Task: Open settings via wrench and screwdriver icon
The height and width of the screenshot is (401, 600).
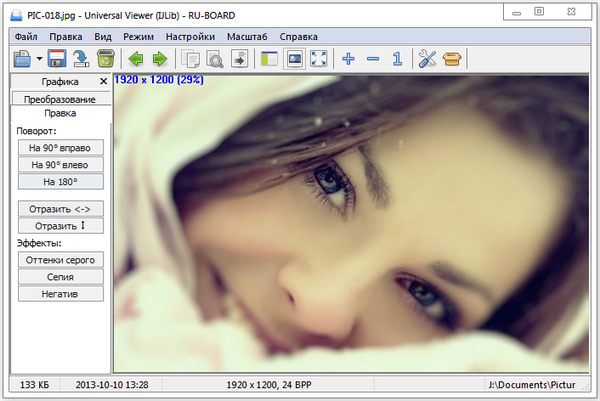Action: (427, 59)
